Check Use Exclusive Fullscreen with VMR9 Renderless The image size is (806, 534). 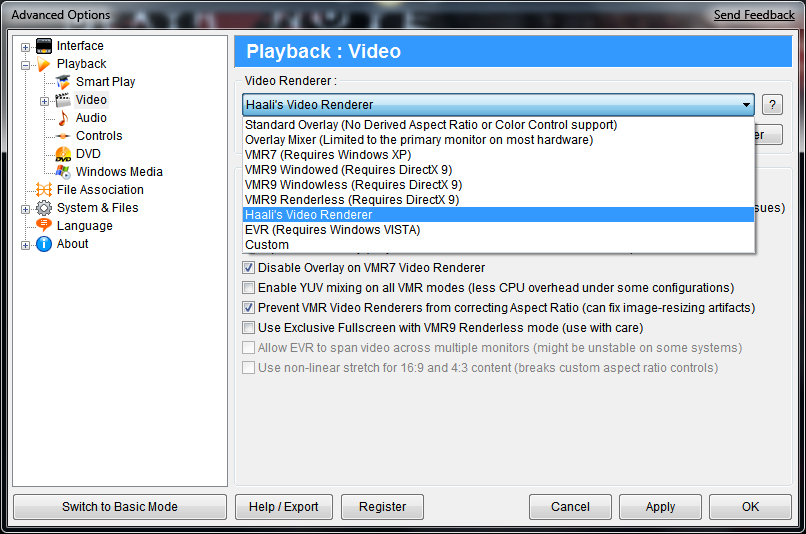248,328
